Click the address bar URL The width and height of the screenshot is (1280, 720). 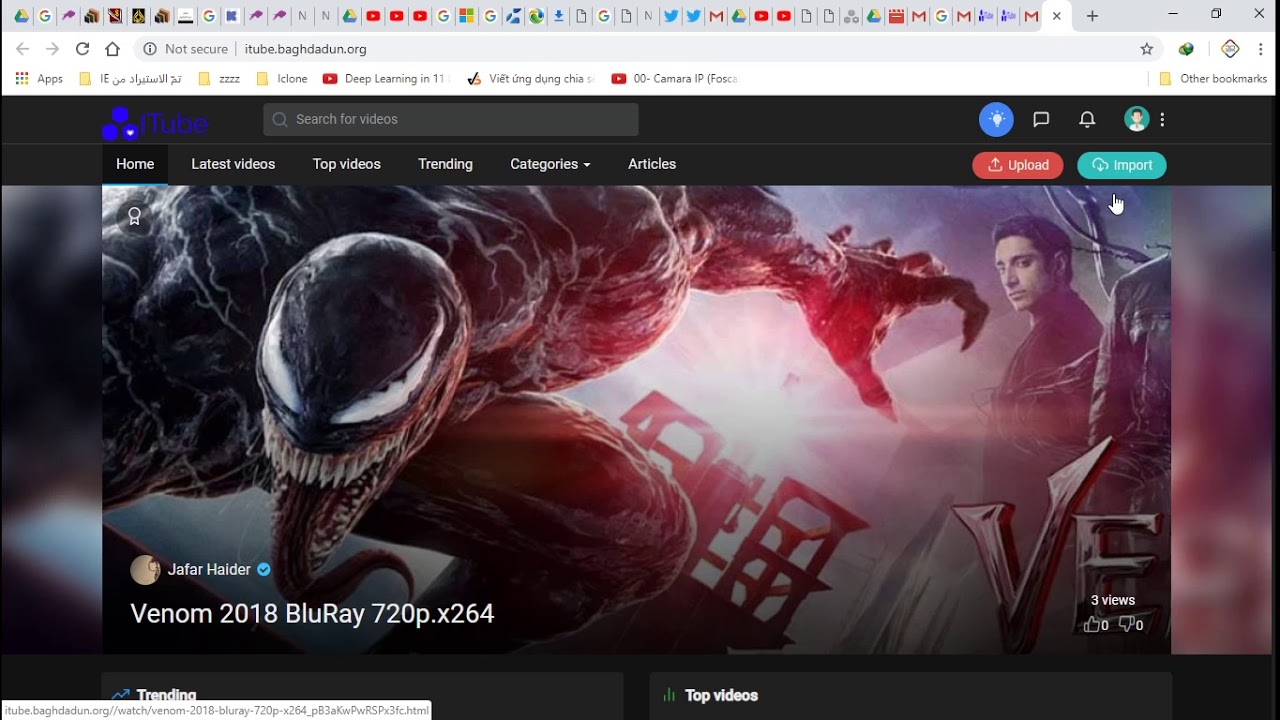click(x=306, y=48)
